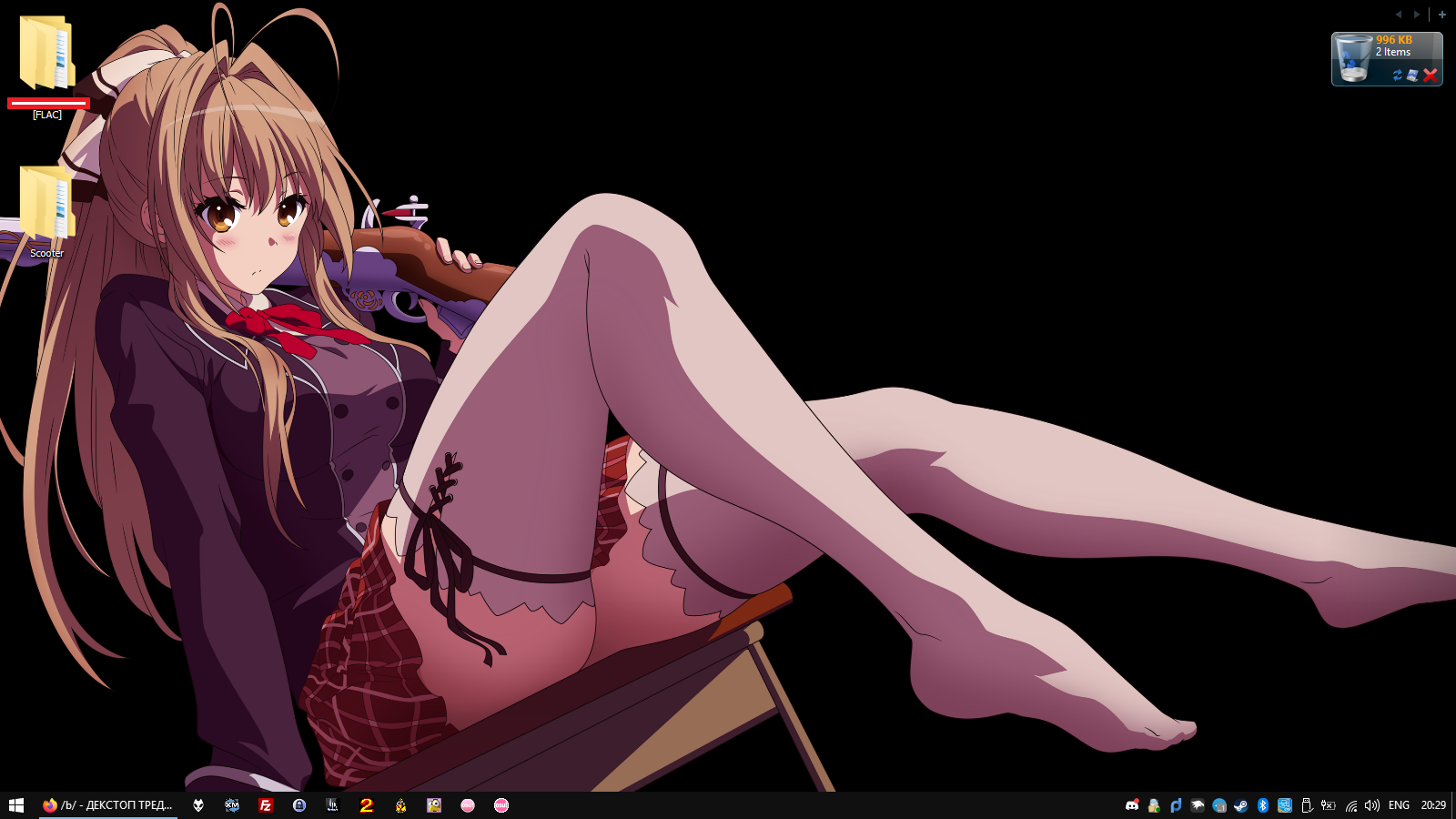The width and height of the screenshot is (1456, 819).
Task: Launch the light pink osu! icon
Action: 468,805
